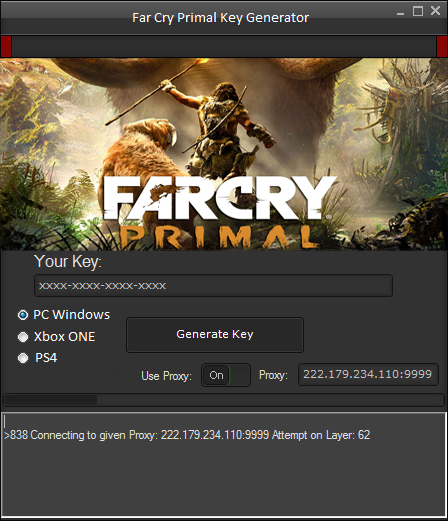Click the Your Key label

68,261
